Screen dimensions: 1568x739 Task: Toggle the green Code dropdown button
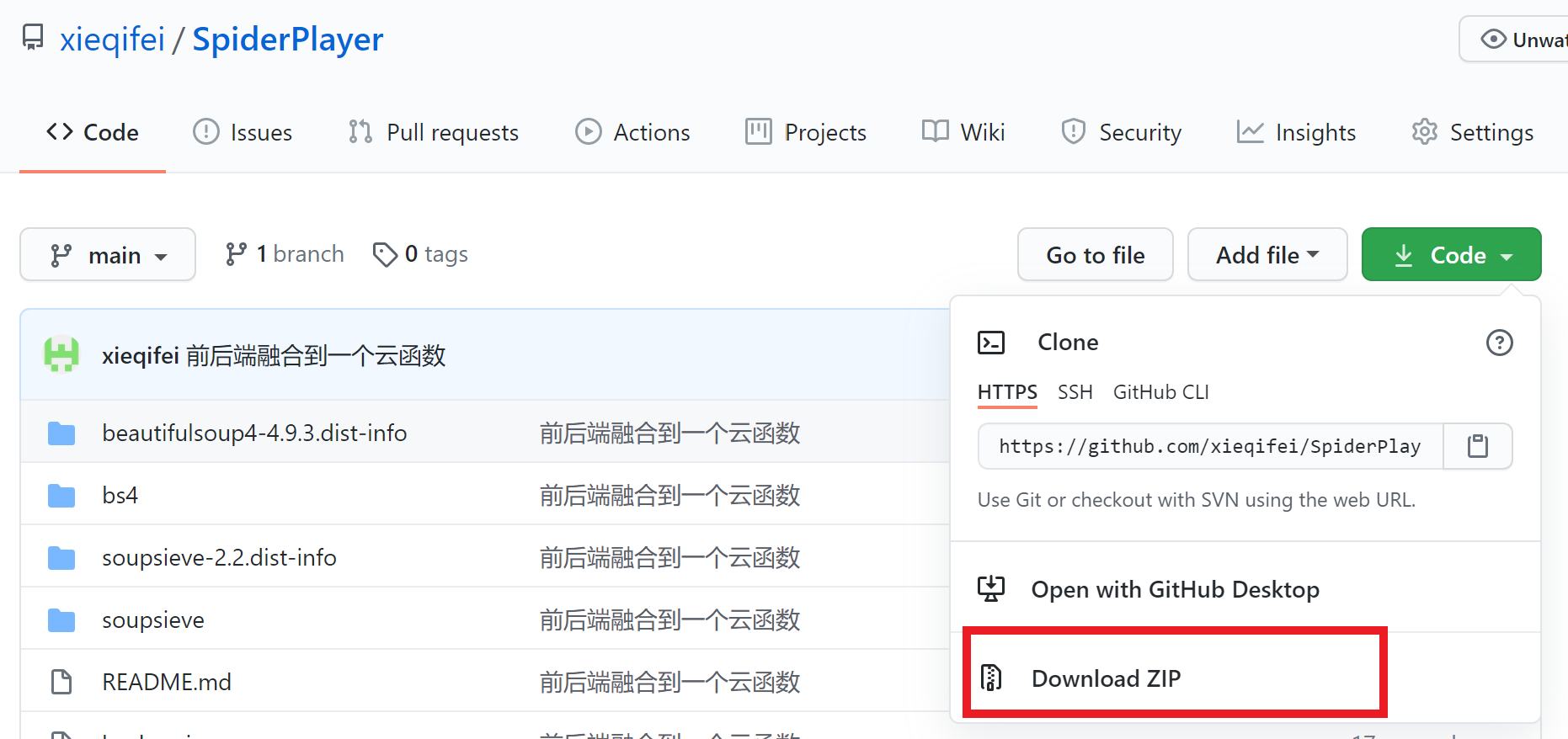click(1452, 254)
